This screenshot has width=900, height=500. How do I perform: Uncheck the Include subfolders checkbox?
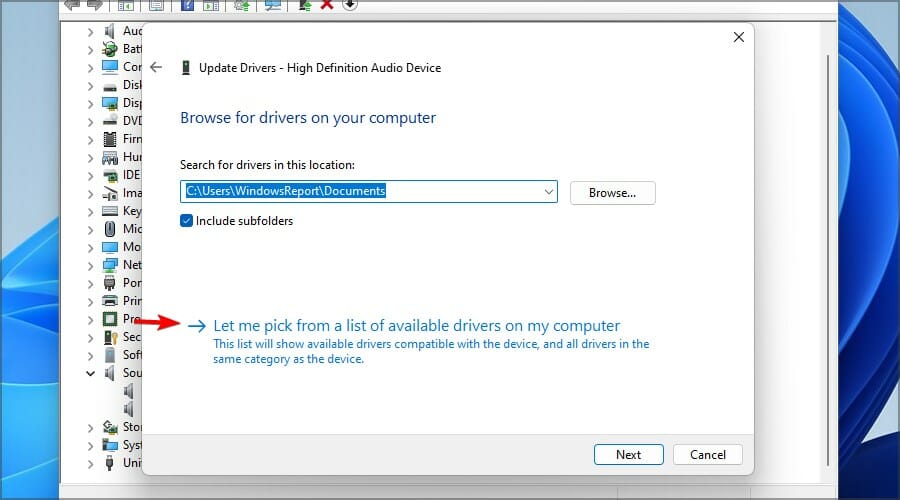point(186,220)
